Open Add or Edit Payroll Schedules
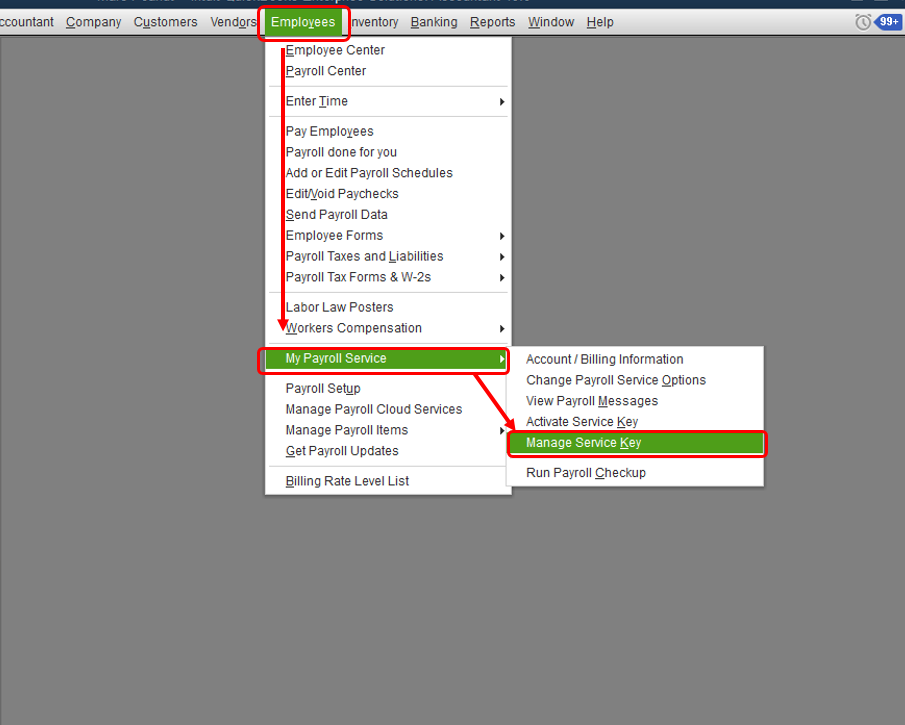 (388, 173)
